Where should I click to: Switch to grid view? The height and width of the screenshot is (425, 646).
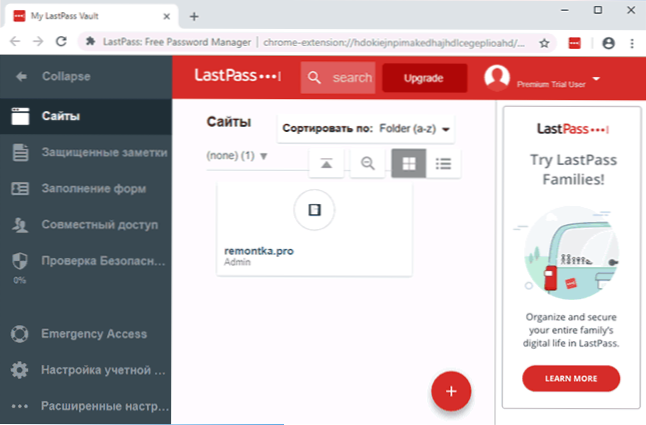point(409,163)
